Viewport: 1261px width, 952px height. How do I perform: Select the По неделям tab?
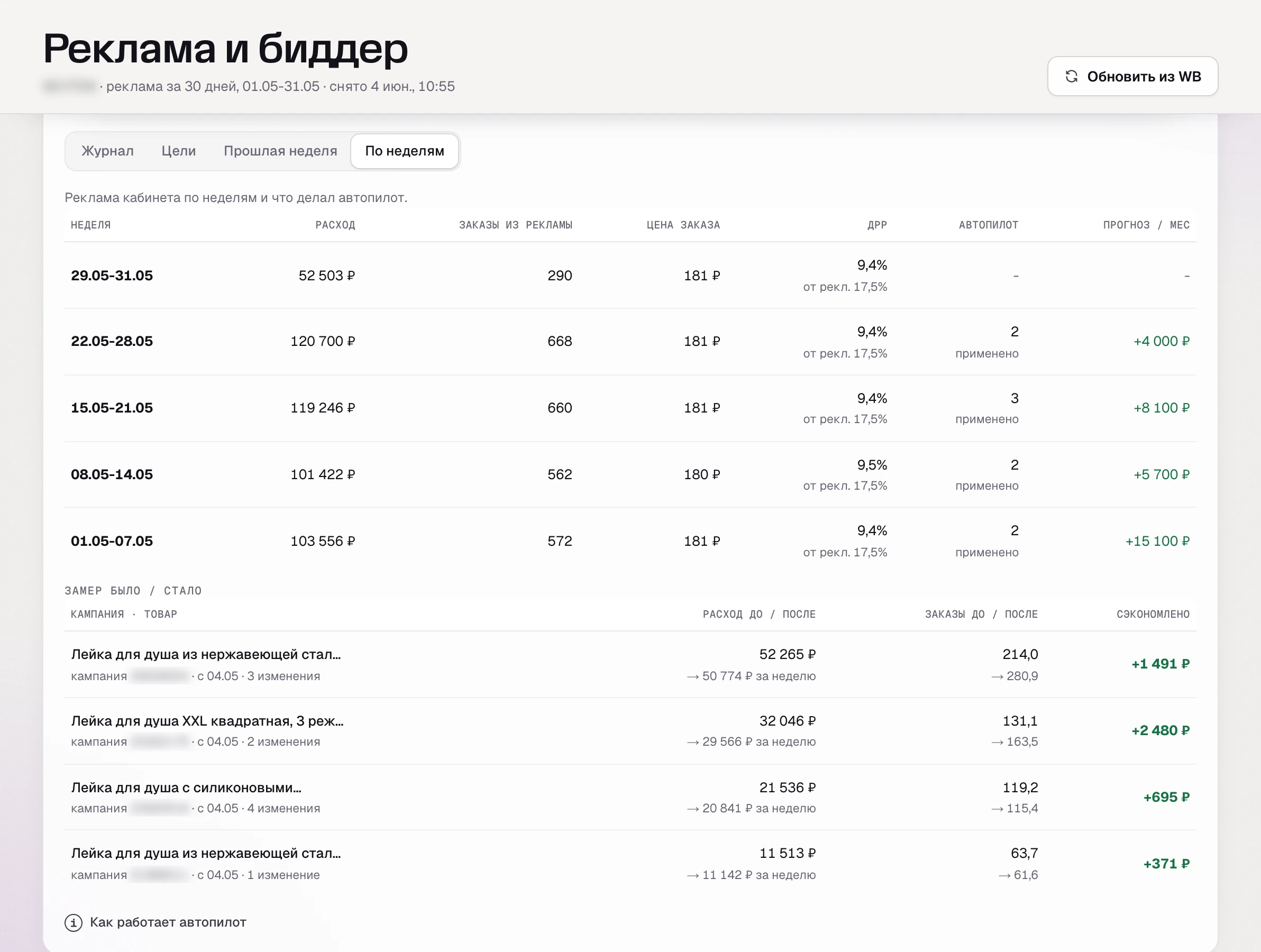pyautogui.click(x=405, y=151)
